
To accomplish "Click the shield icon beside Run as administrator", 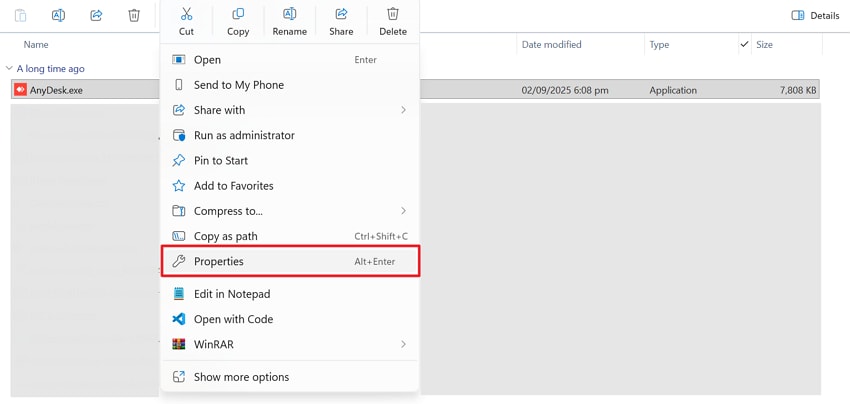I will [178, 135].
